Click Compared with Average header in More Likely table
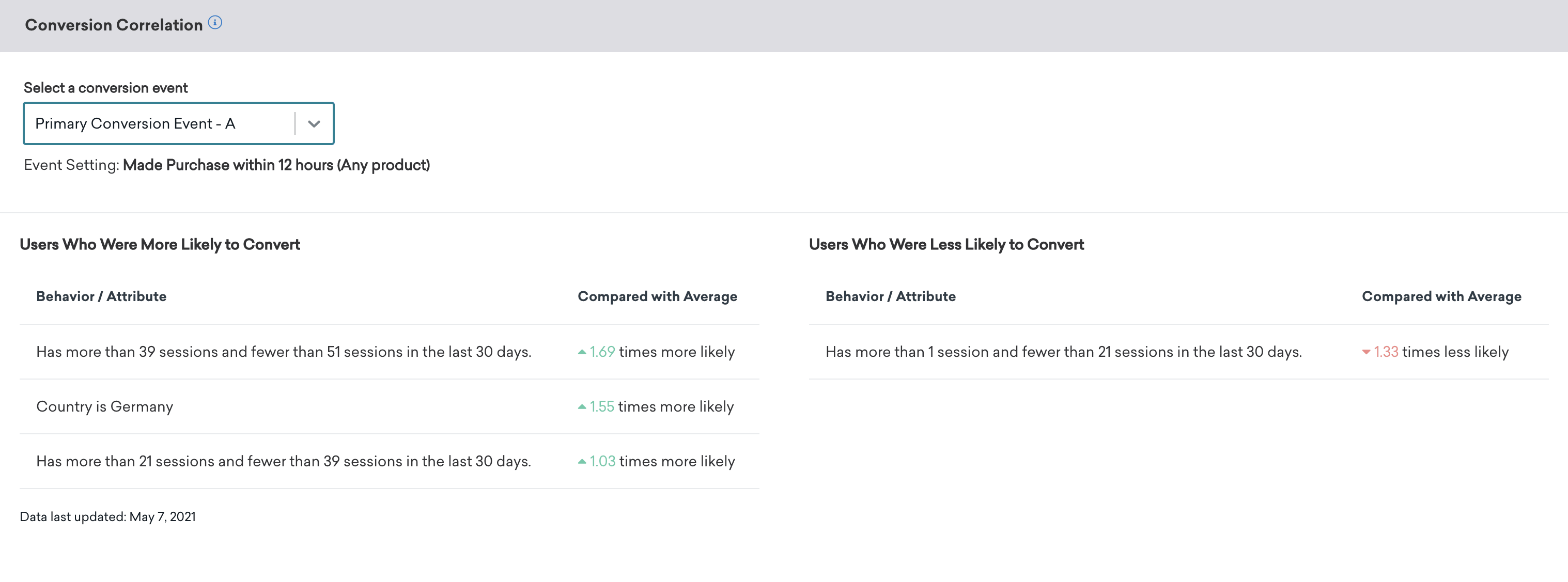Viewport: 1568px width, 582px height. [x=657, y=297]
